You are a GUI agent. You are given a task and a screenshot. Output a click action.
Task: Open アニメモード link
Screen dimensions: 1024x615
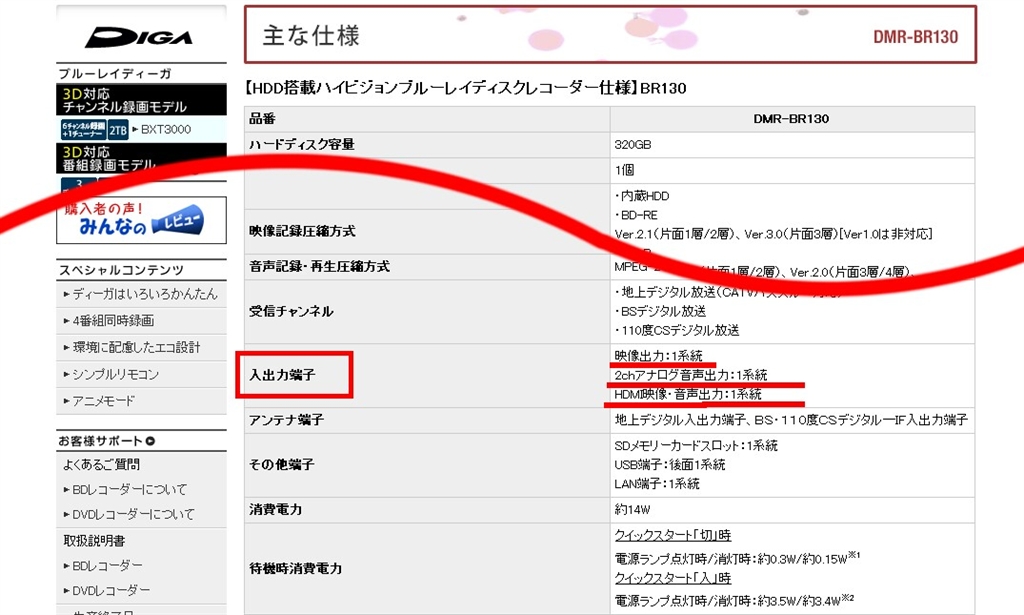(x=103, y=401)
